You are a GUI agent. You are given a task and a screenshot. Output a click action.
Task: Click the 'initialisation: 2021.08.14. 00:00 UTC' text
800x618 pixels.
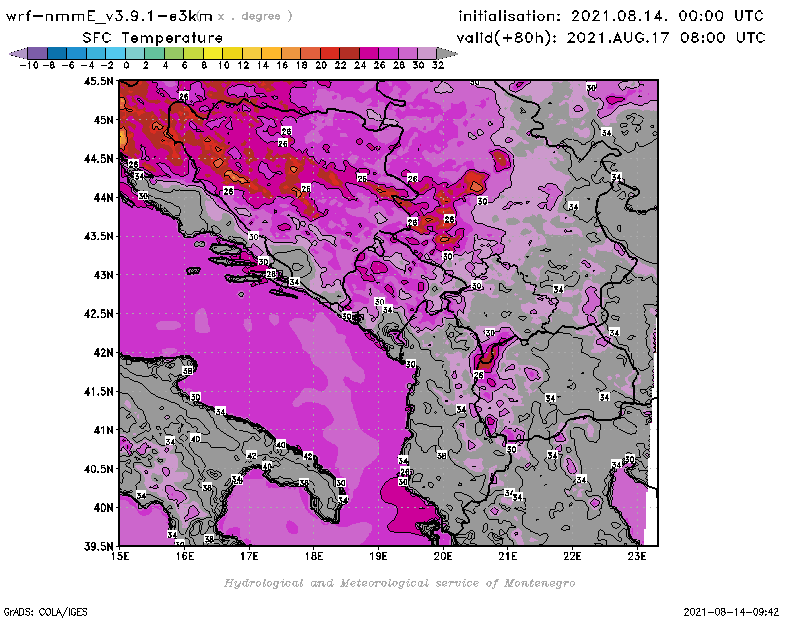pyautogui.click(x=611, y=16)
